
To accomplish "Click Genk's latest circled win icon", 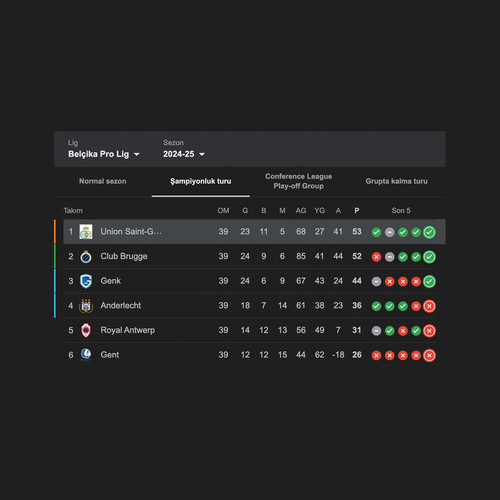I will [x=429, y=282].
